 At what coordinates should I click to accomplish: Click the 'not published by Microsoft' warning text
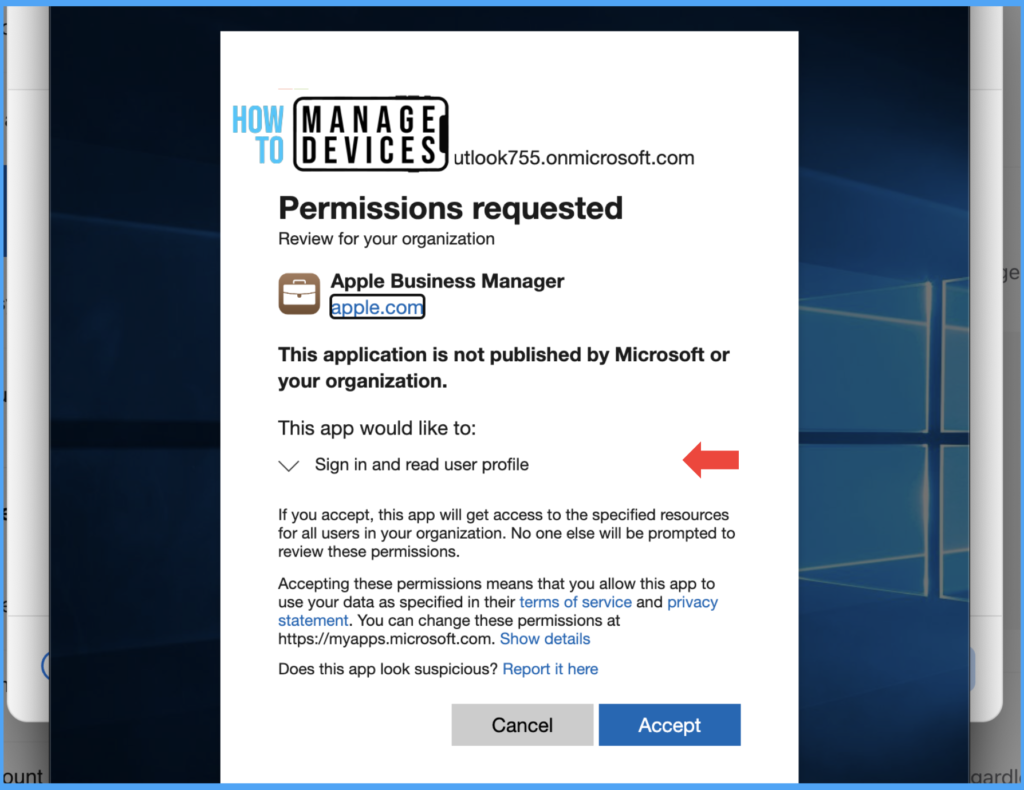[x=504, y=368]
